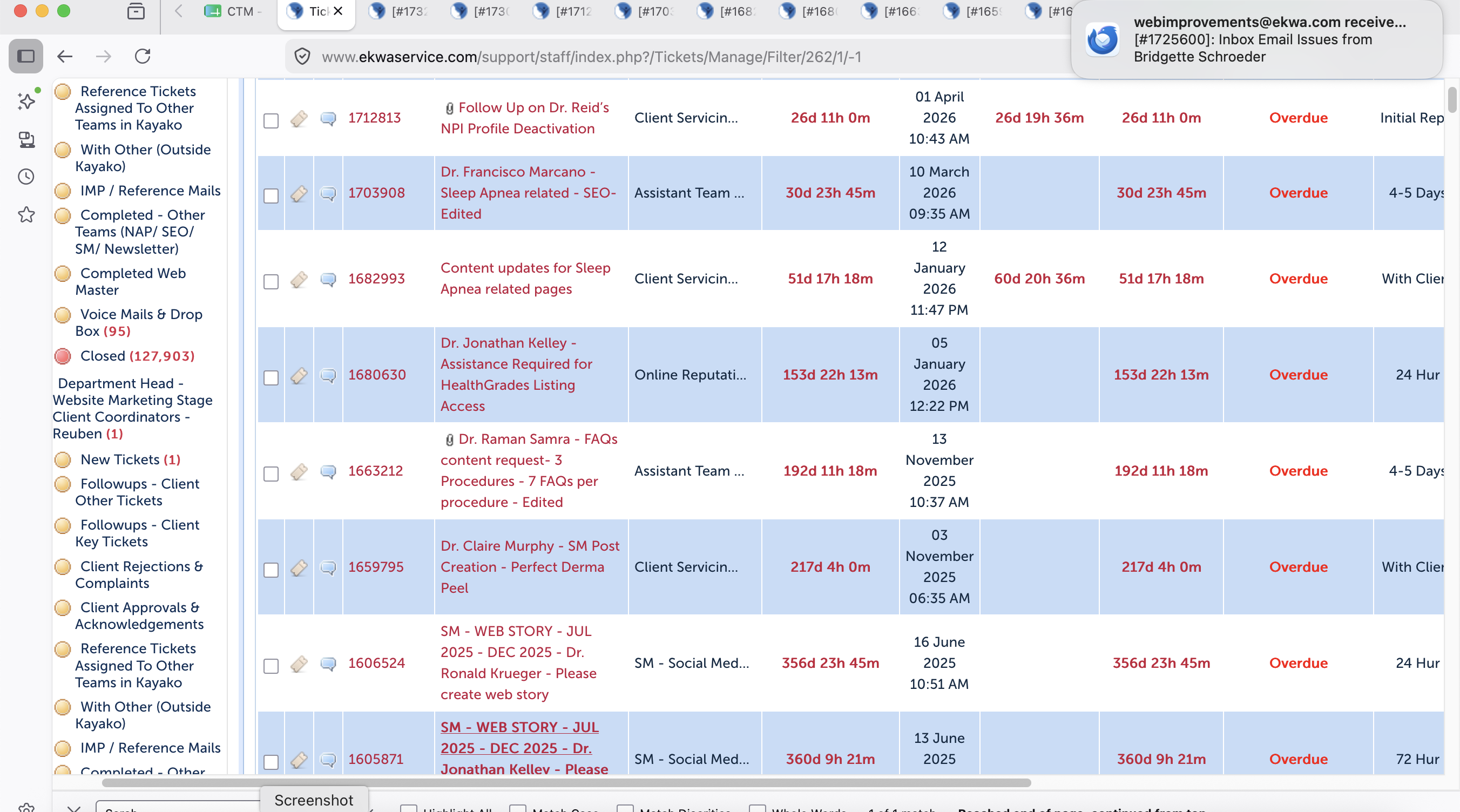1460x812 pixels.
Task: Click the reply bubble icon for ticket 1663212
Action: click(x=328, y=471)
